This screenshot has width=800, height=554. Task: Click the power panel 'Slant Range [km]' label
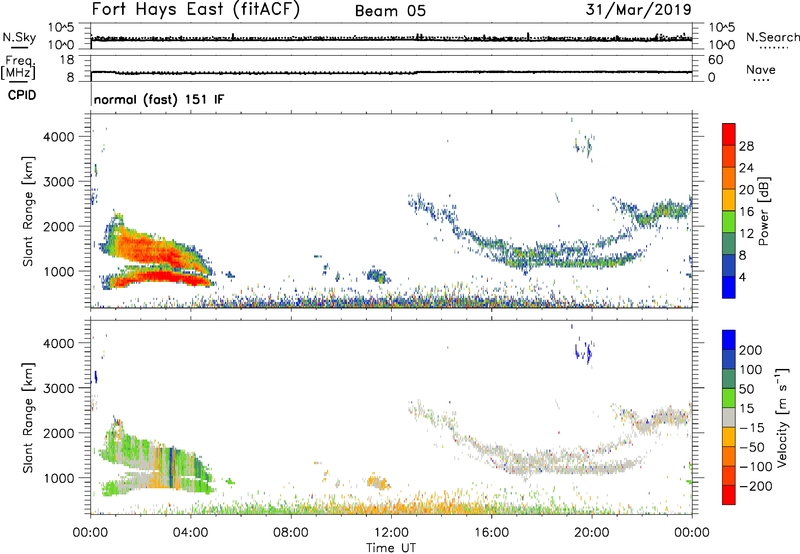28,211
